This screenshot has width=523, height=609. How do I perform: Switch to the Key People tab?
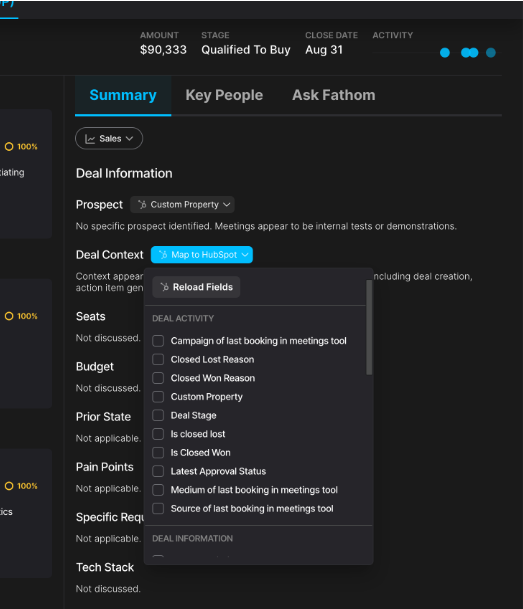(x=224, y=95)
